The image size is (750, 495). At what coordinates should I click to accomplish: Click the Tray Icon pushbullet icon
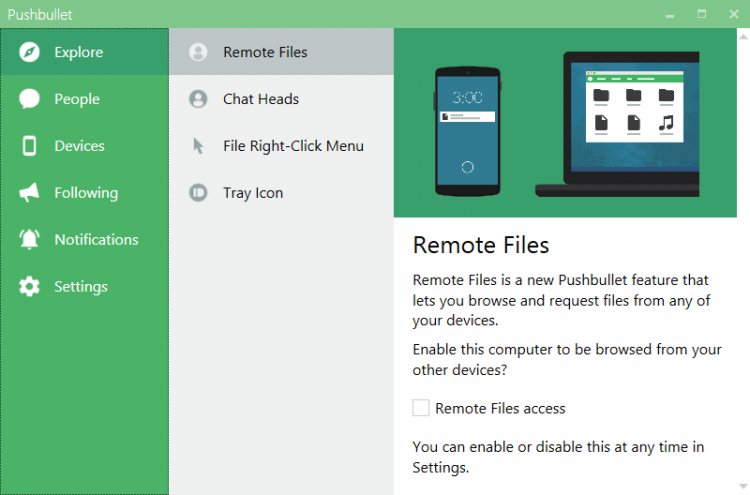(x=198, y=193)
